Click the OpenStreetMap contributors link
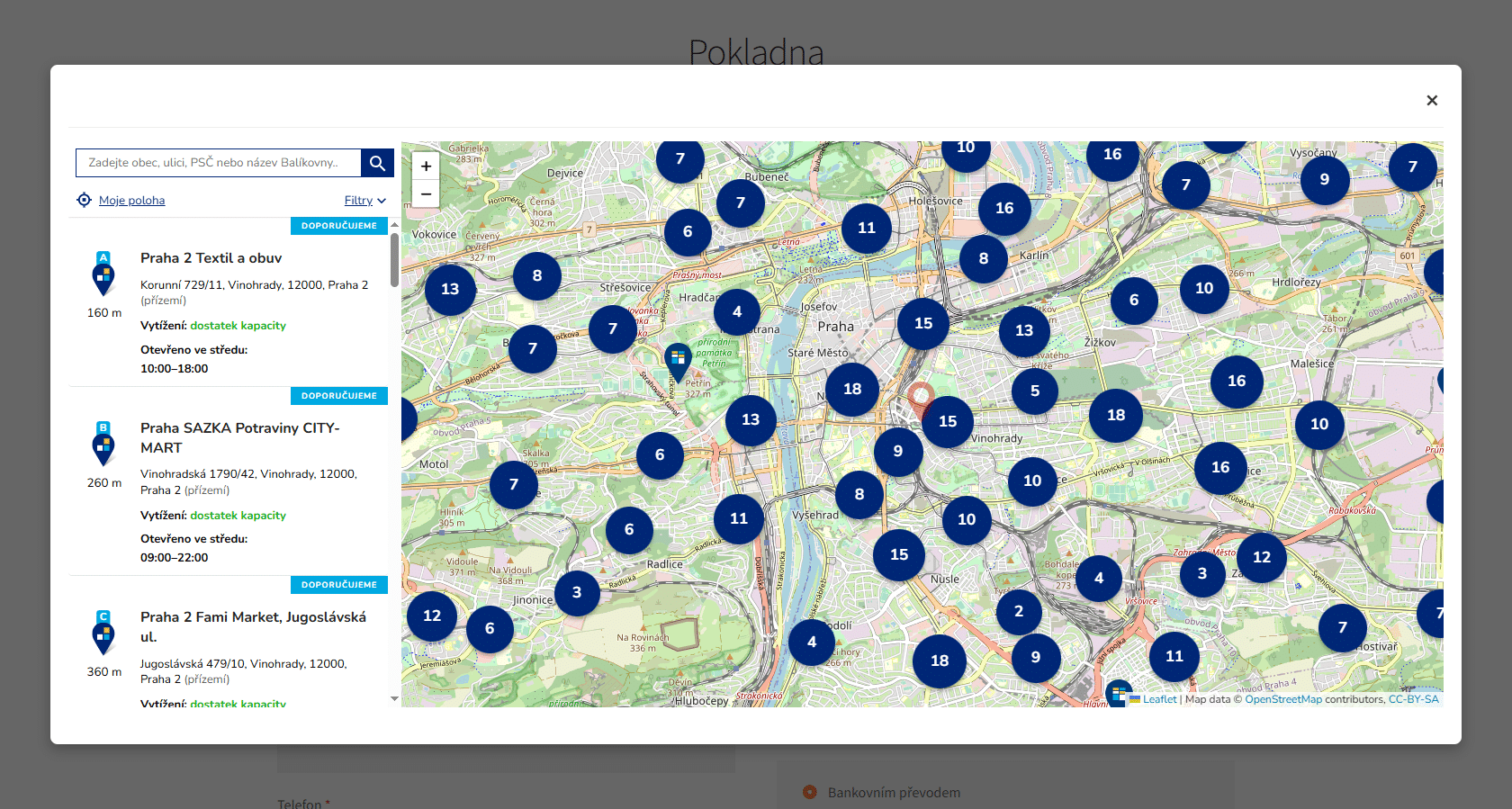The width and height of the screenshot is (1512, 809). (1283, 699)
